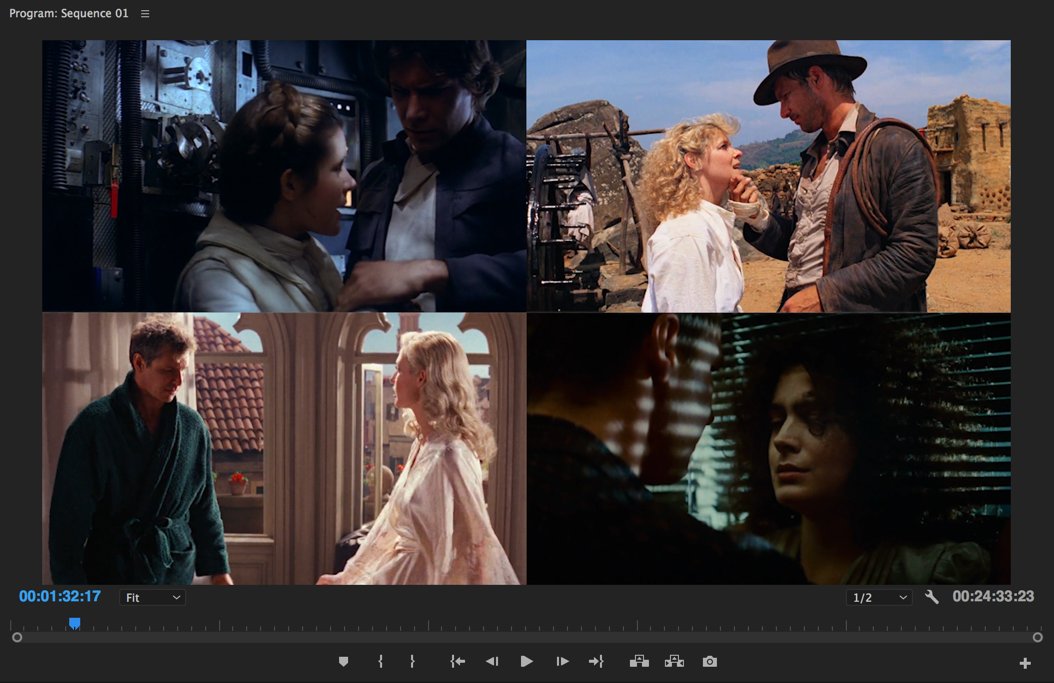Step forward one frame
This screenshot has width=1054, height=683.
tap(562, 662)
